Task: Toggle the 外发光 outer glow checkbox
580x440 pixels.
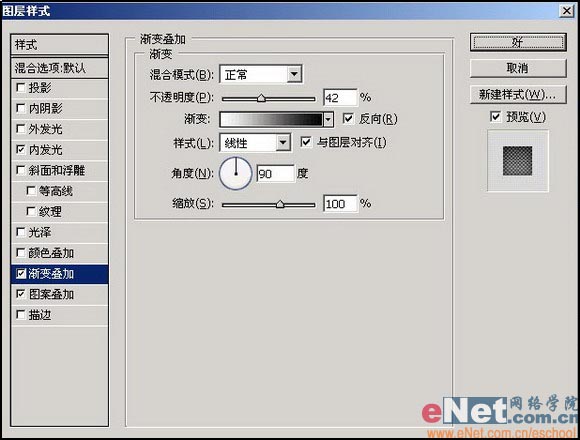Action: [21, 129]
